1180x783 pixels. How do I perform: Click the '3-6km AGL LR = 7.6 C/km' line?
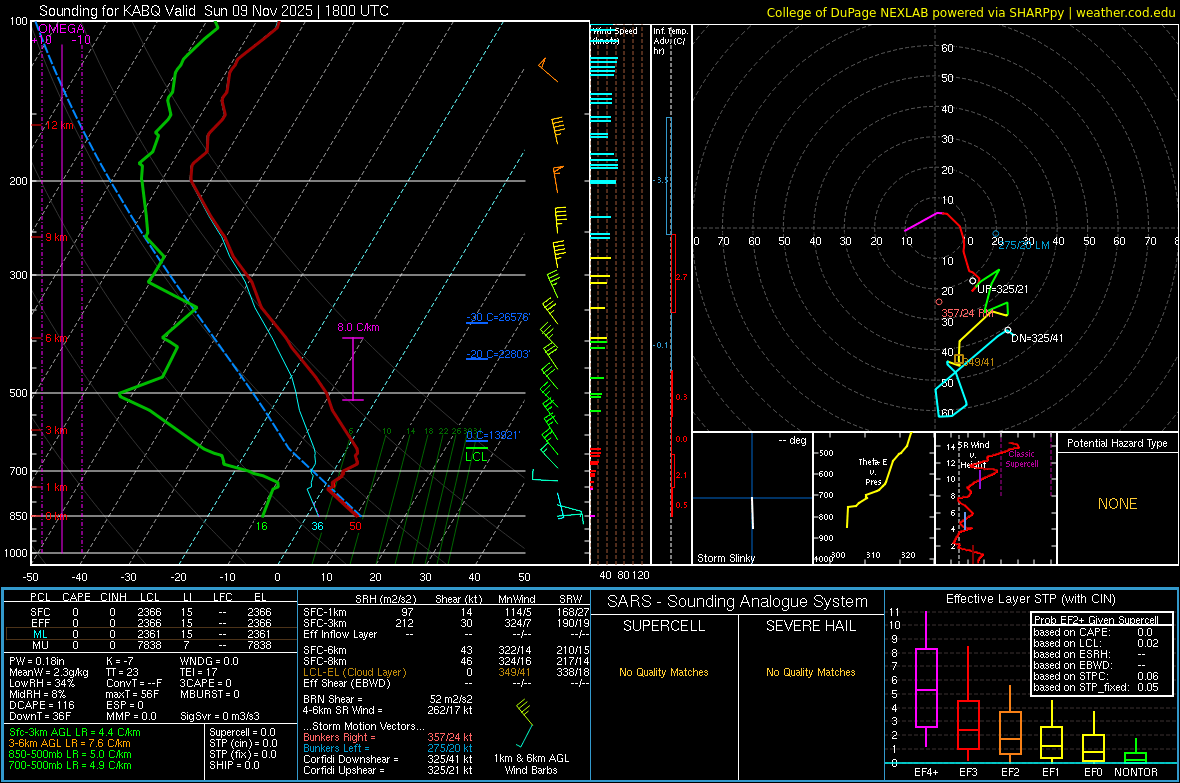tap(69, 743)
